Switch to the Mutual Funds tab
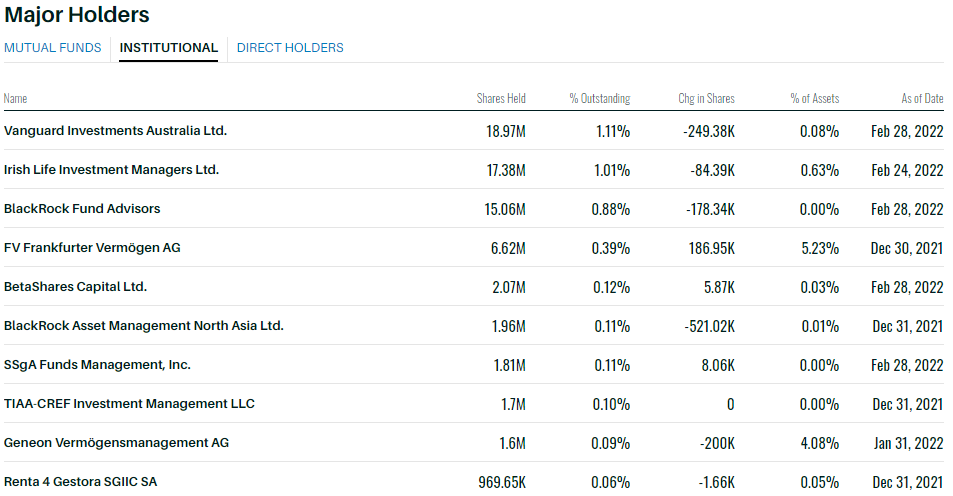The image size is (953, 496). coord(53,48)
